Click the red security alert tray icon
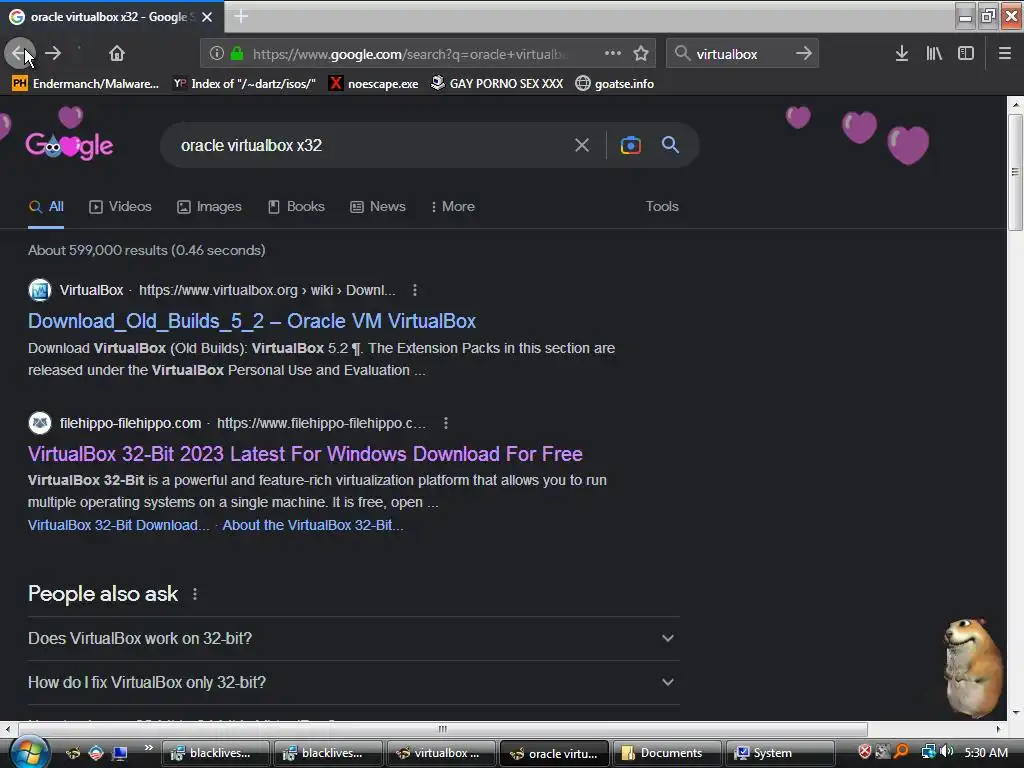1024x768 pixels. (x=865, y=752)
